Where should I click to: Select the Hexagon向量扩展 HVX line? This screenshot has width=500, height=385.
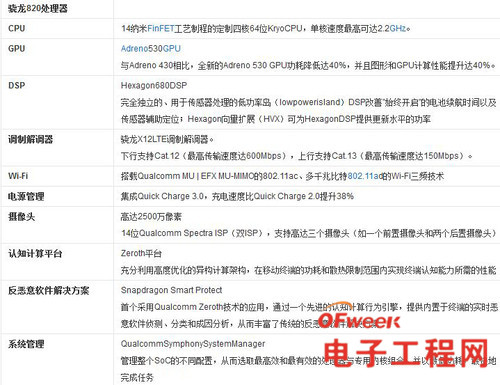[x=276, y=119]
